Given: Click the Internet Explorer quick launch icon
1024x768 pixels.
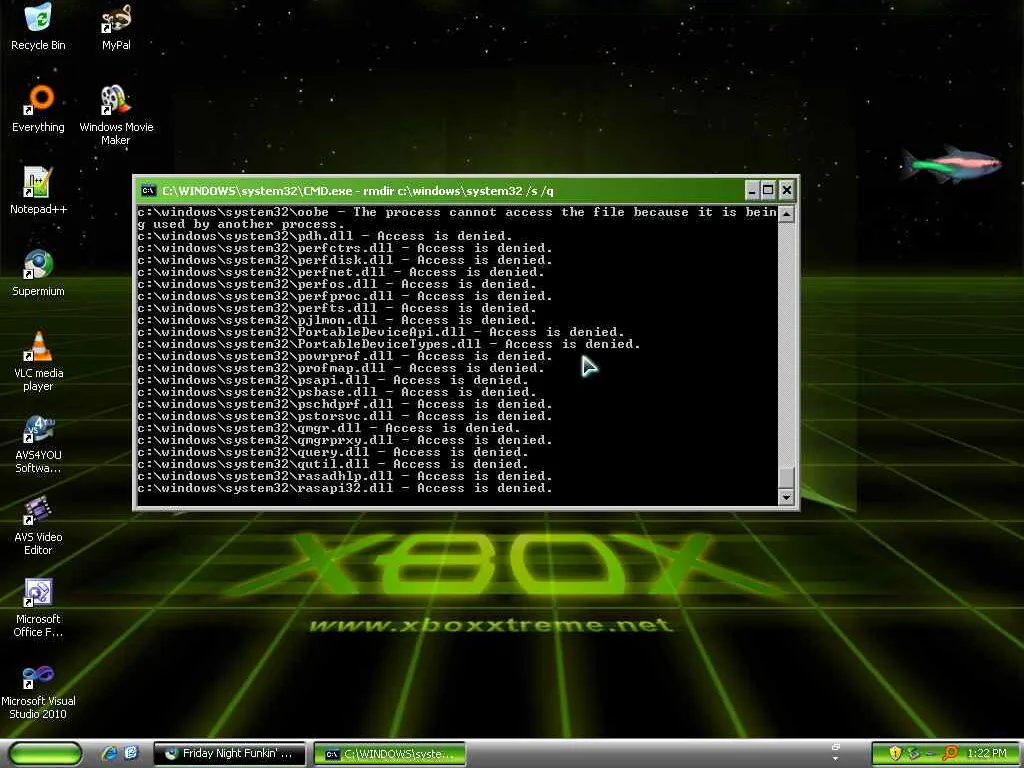Looking at the screenshot, I should [x=109, y=754].
